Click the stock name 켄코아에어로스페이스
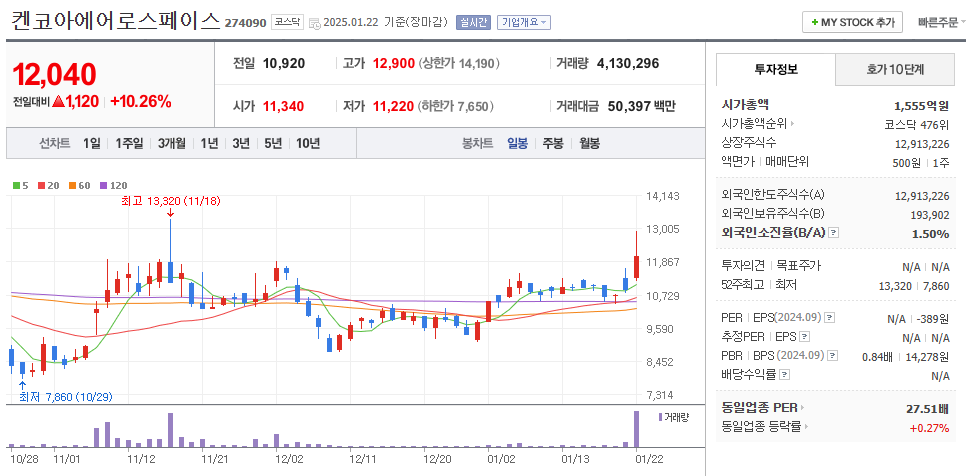The width and height of the screenshot is (976, 476). pos(116,21)
